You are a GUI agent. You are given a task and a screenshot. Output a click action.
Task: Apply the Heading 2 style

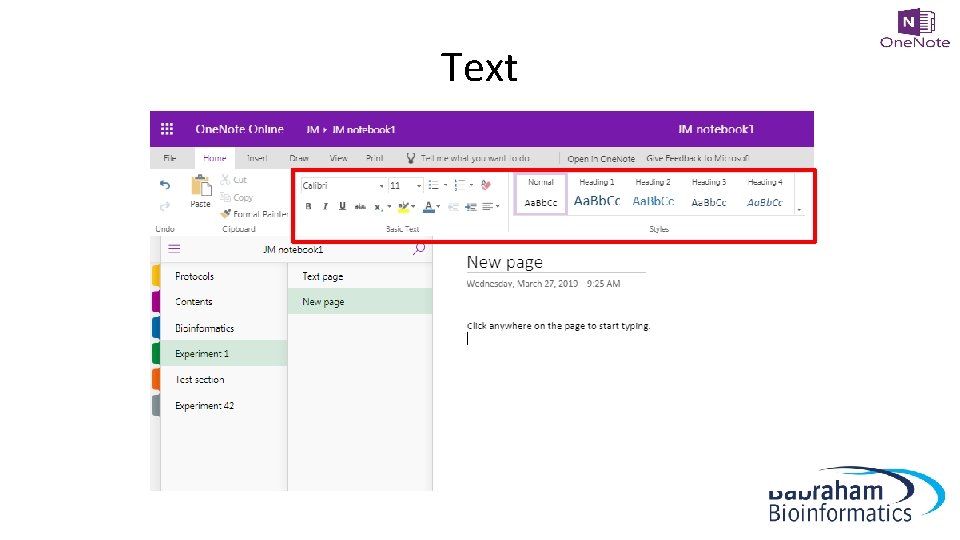pos(653,193)
